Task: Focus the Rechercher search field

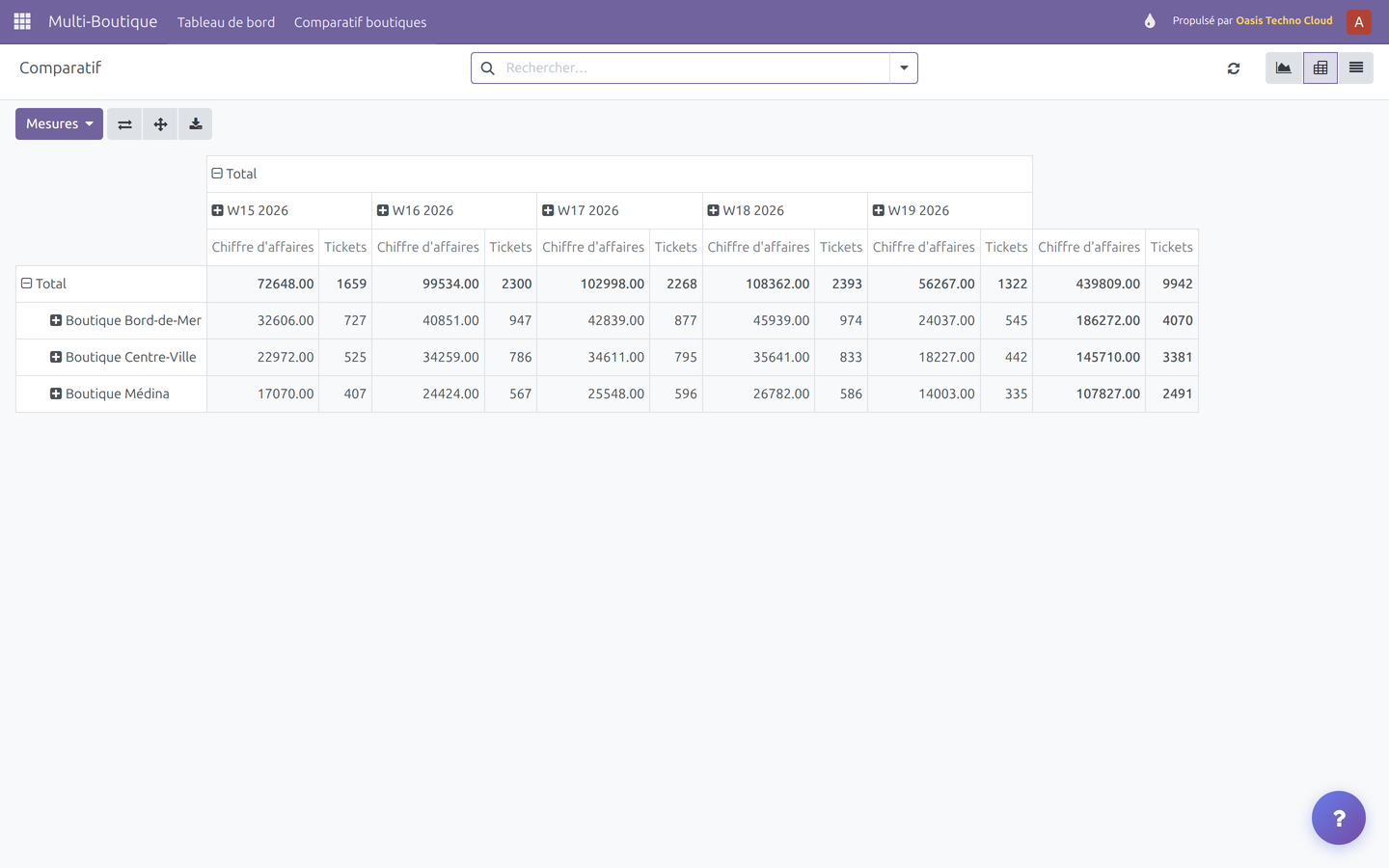Action: (x=694, y=68)
